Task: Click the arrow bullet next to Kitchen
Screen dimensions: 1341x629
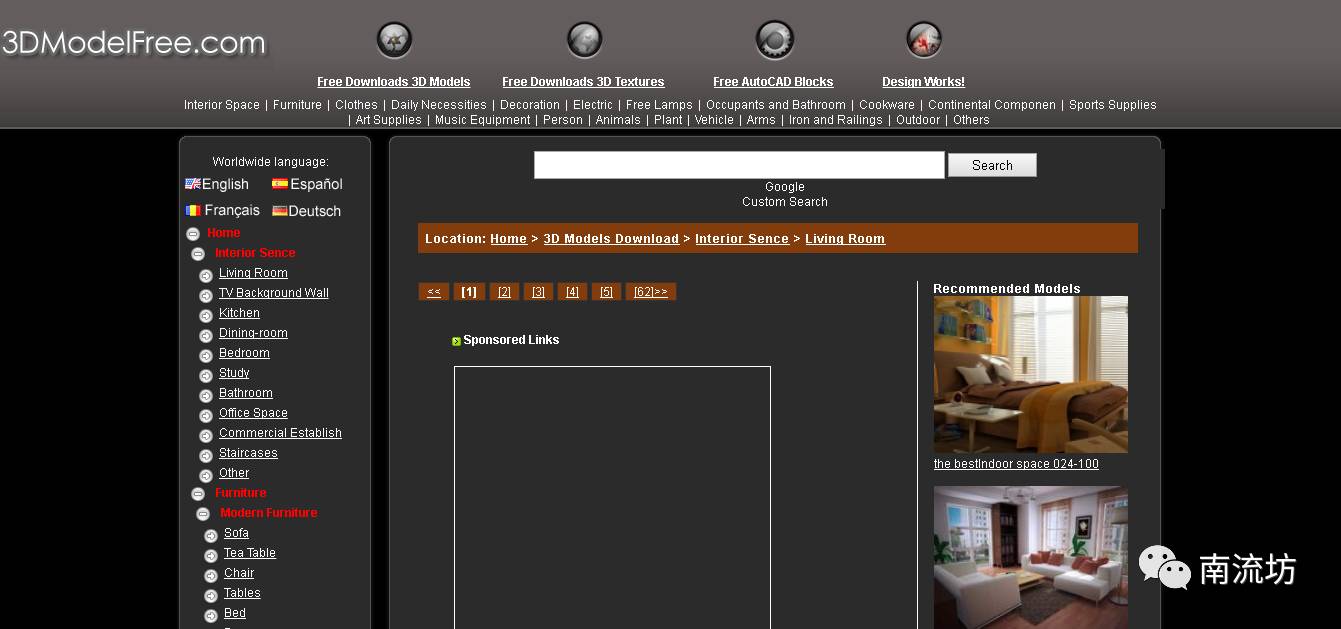Action: [x=206, y=315]
